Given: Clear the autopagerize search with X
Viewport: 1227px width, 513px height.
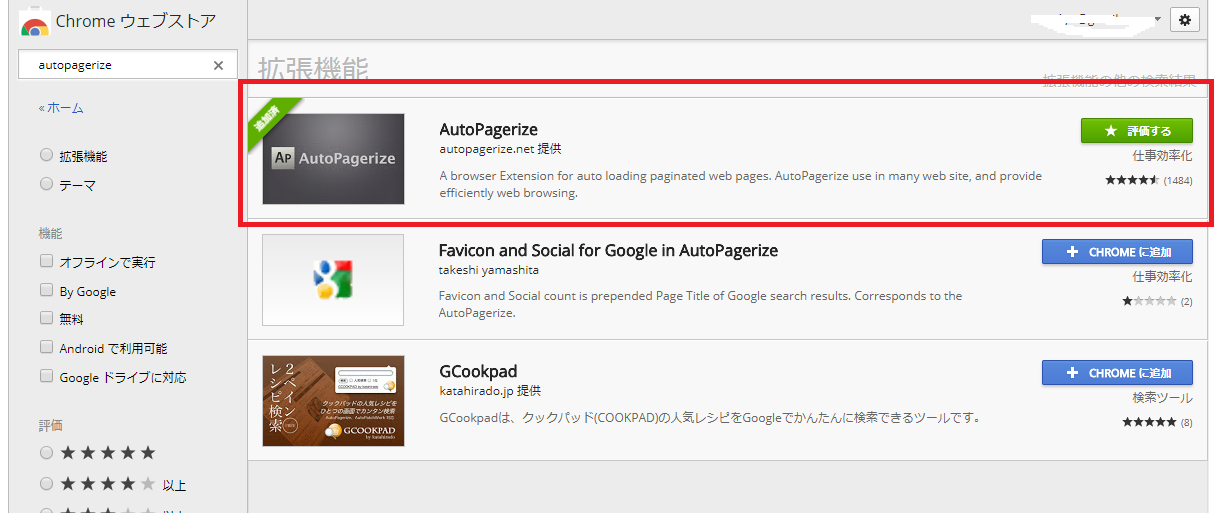Looking at the screenshot, I should tap(218, 65).
